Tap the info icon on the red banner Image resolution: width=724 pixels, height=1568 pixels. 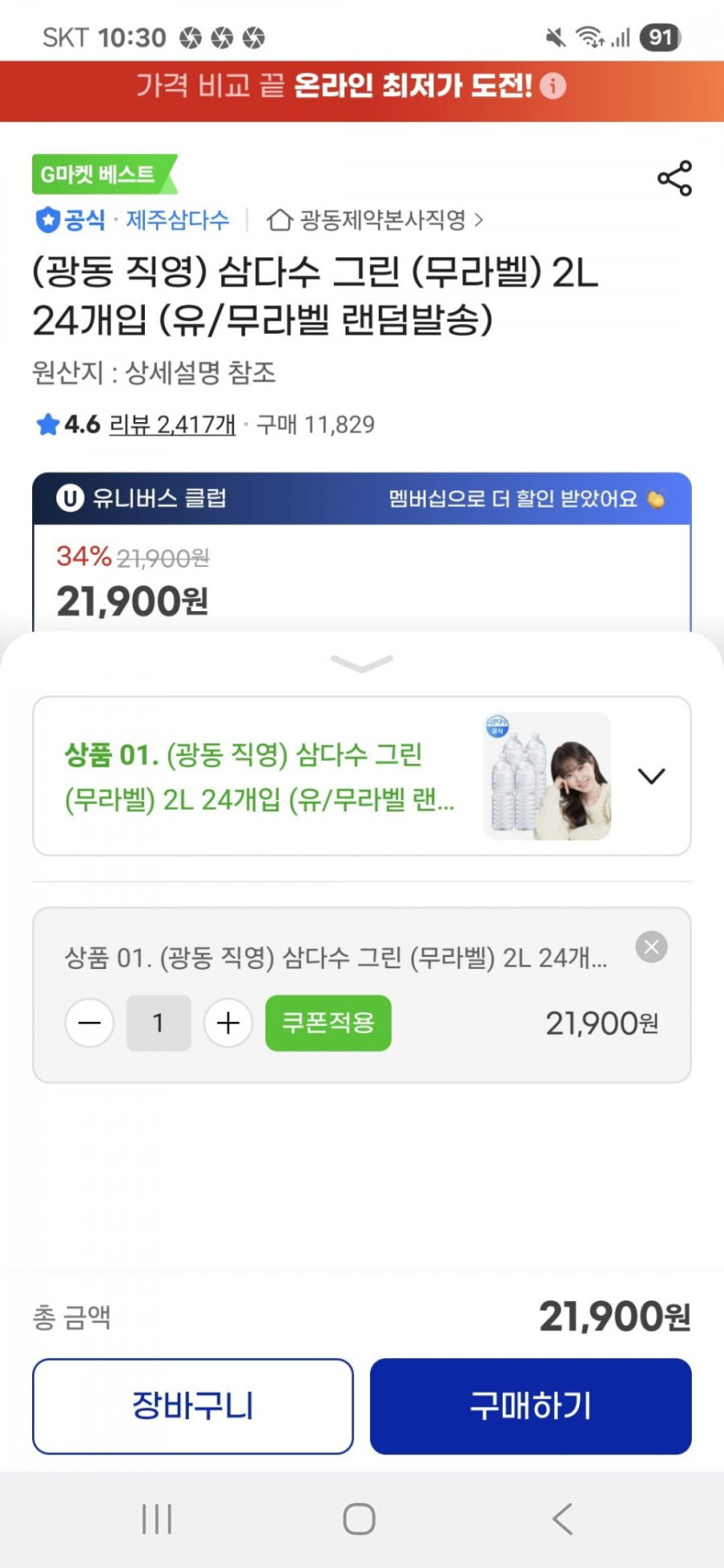(552, 86)
